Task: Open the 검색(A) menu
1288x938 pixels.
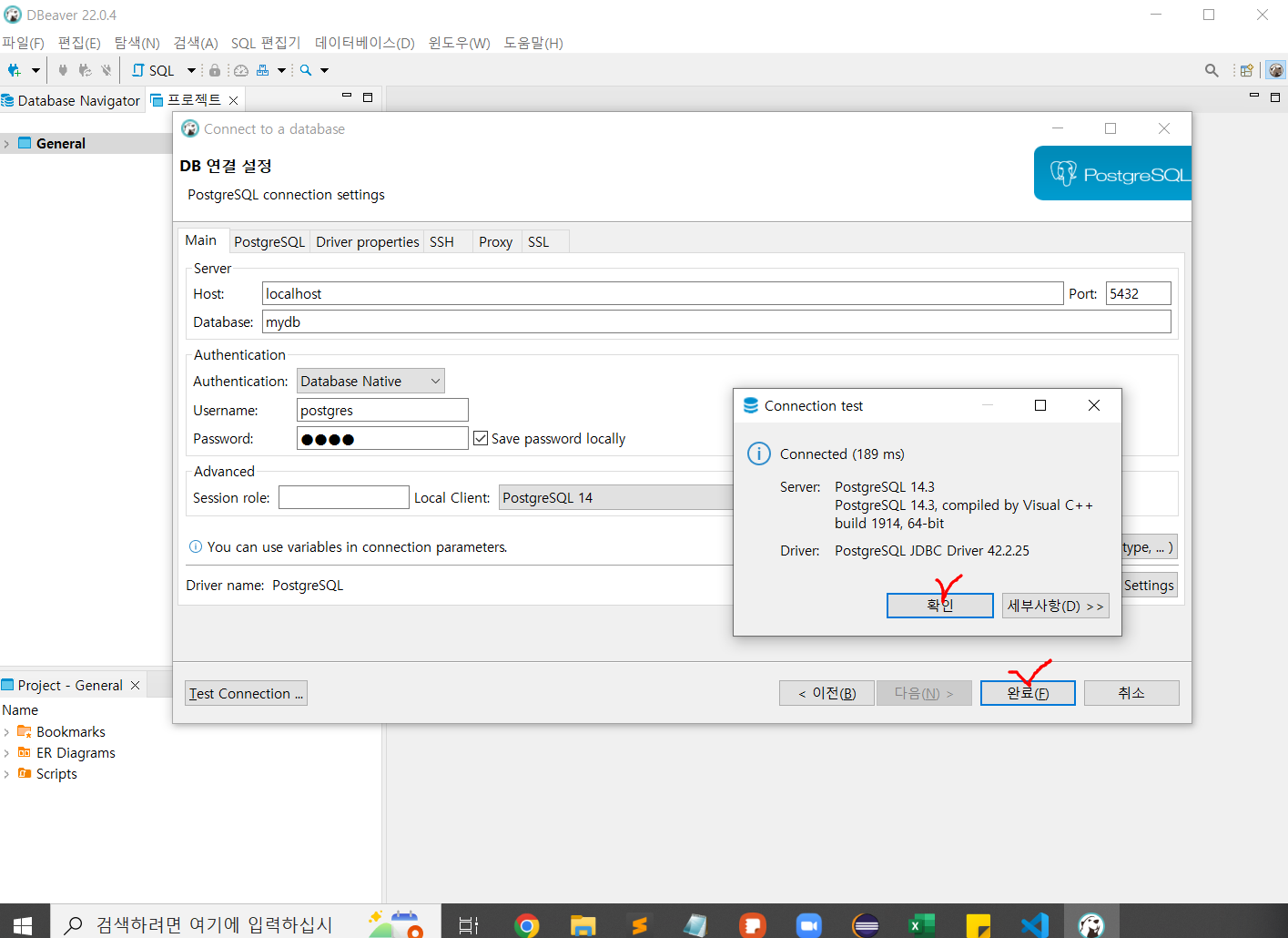Action: [x=196, y=43]
